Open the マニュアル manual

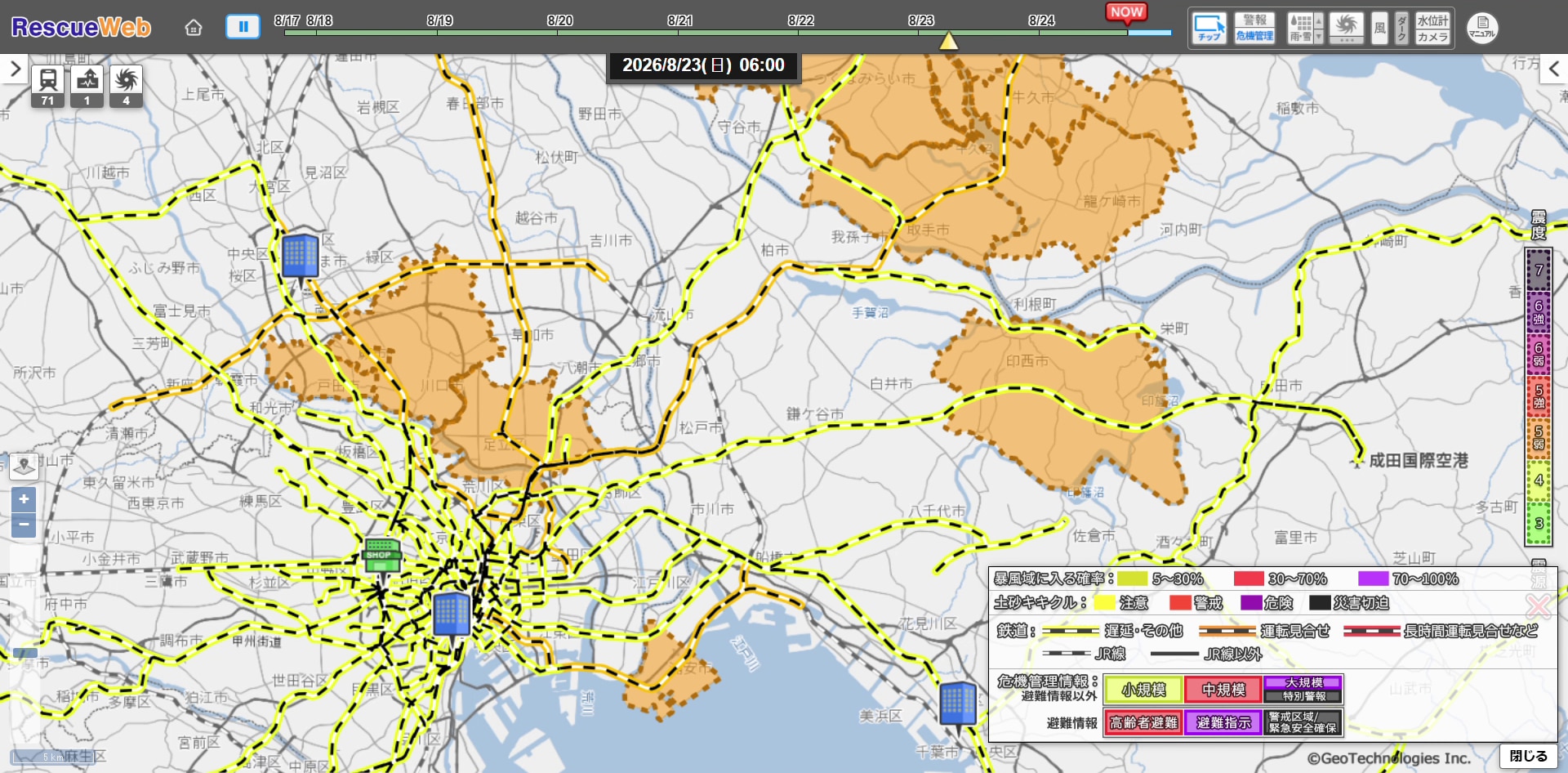(1482, 28)
